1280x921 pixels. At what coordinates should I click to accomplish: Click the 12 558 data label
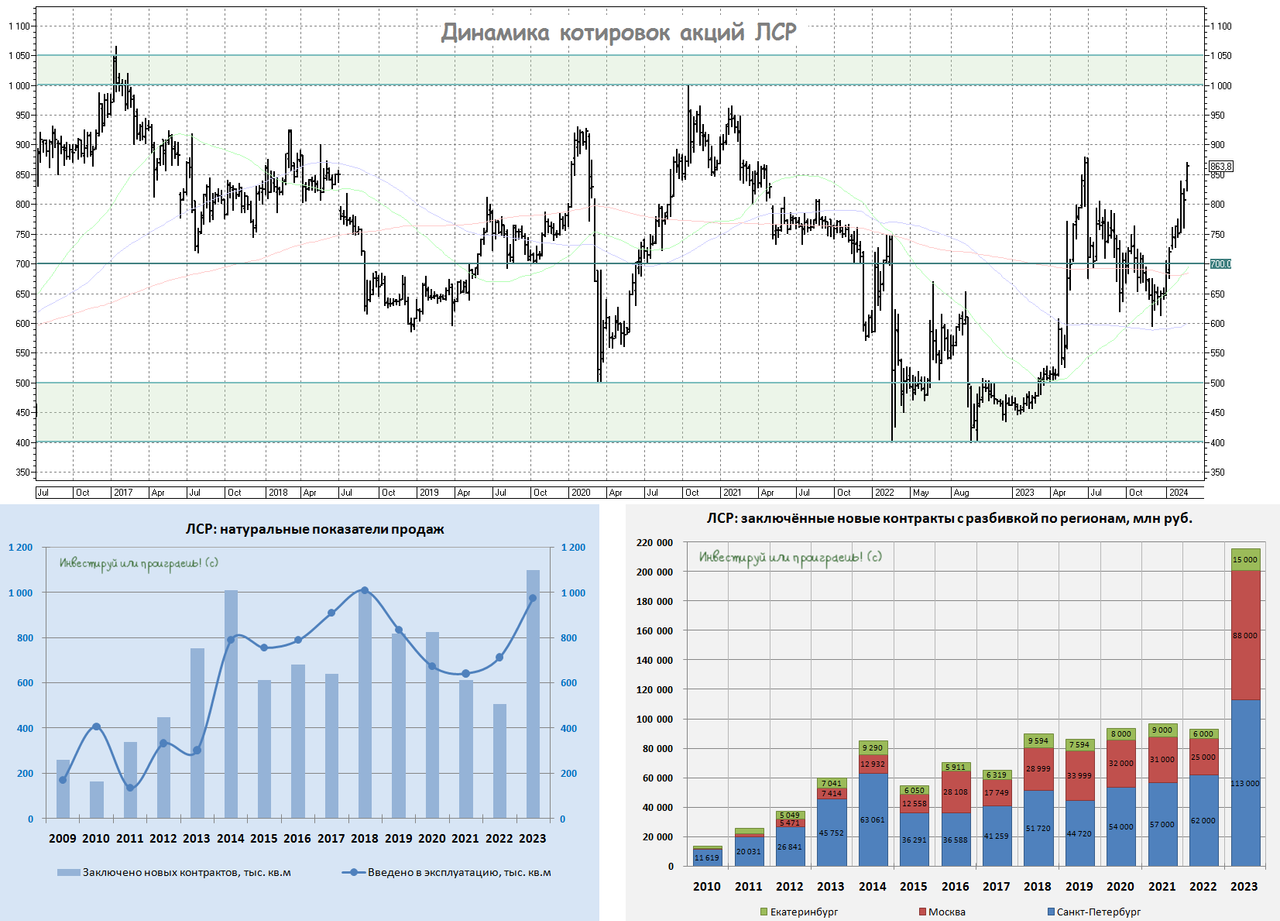pyautogui.click(x=914, y=804)
